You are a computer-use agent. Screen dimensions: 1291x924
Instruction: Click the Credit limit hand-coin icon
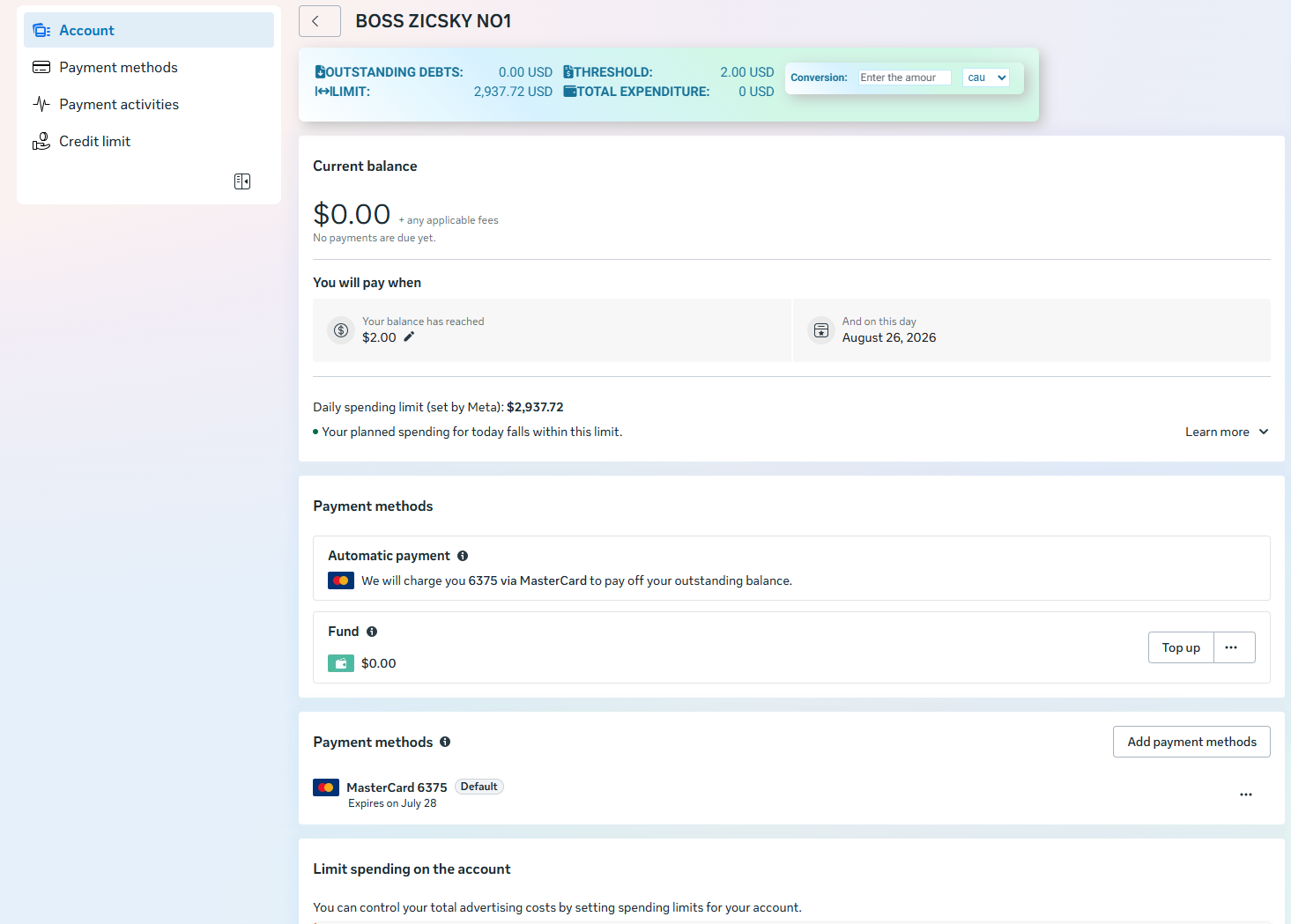[41, 142]
